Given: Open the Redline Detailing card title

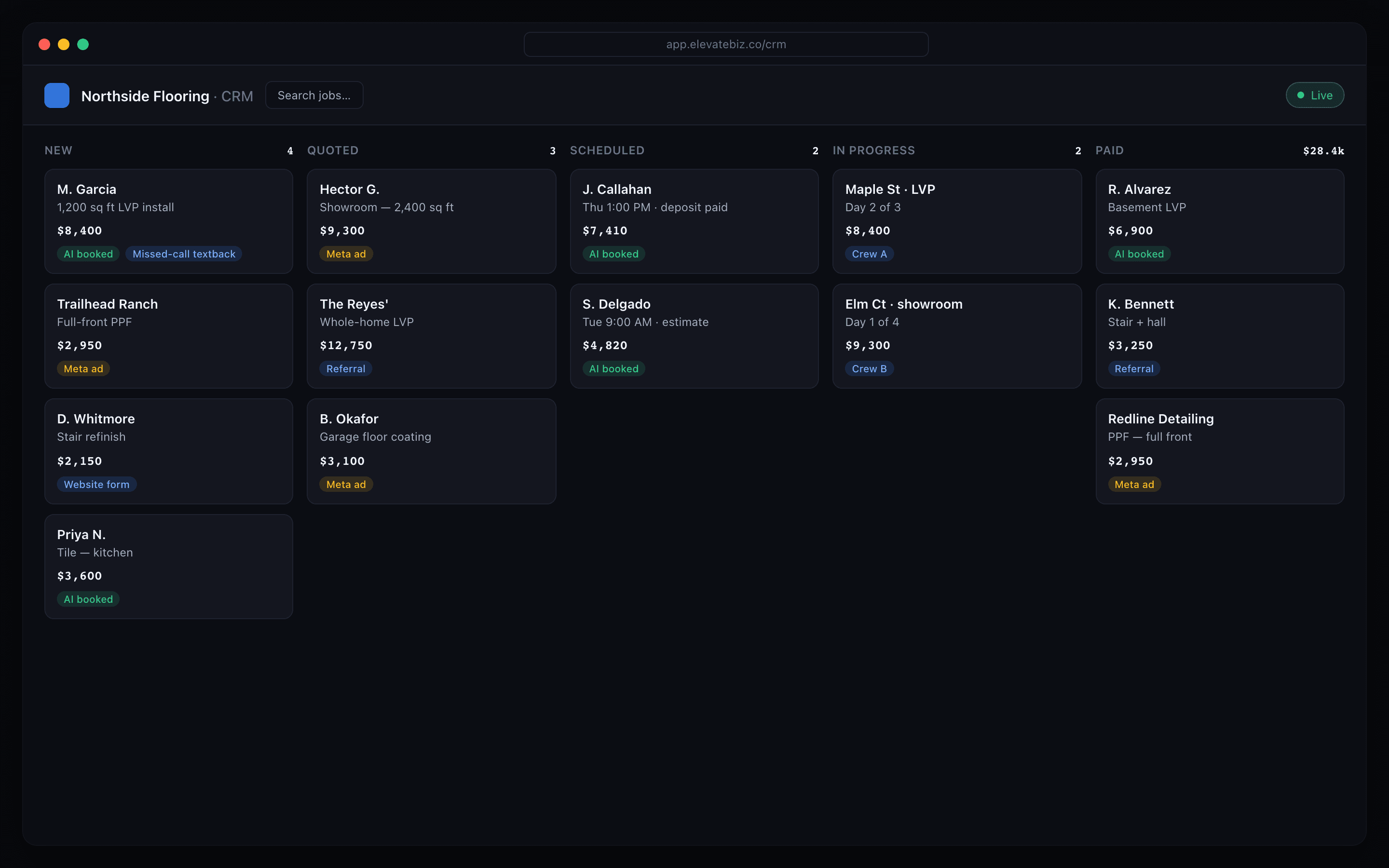Looking at the screenshot, I should coord(1161,419).
